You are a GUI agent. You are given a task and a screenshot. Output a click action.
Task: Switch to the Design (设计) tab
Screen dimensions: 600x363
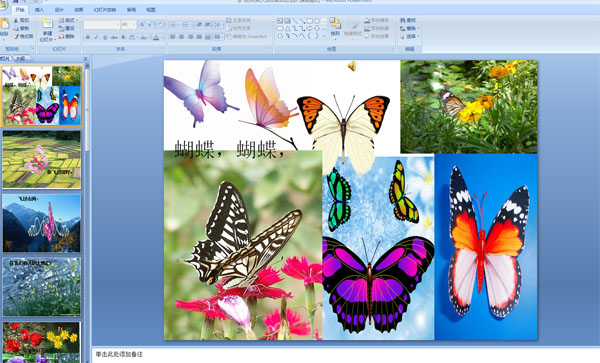pos(59,10)
